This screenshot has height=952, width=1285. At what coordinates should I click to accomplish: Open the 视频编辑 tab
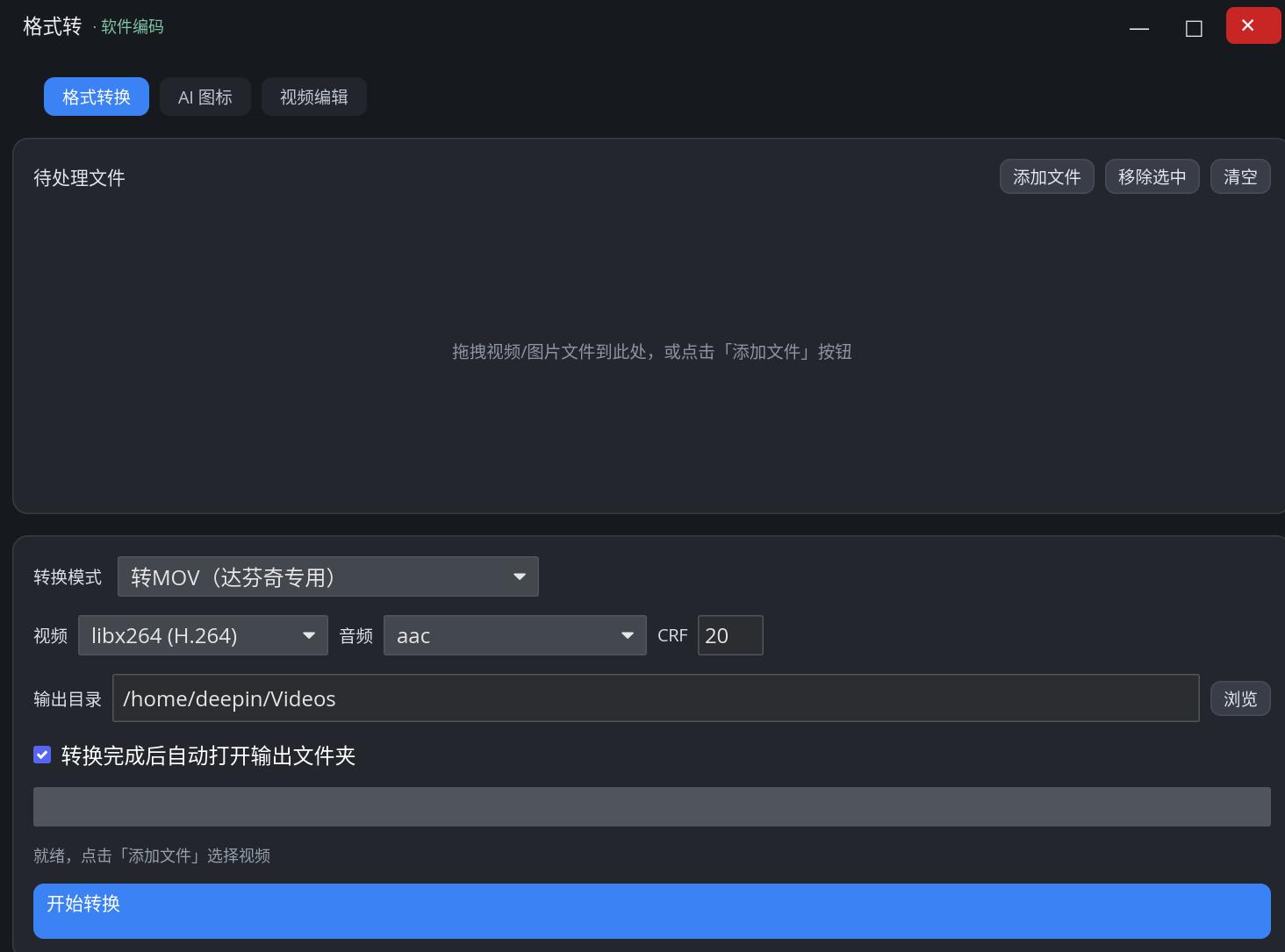click(x=314, y=97)
